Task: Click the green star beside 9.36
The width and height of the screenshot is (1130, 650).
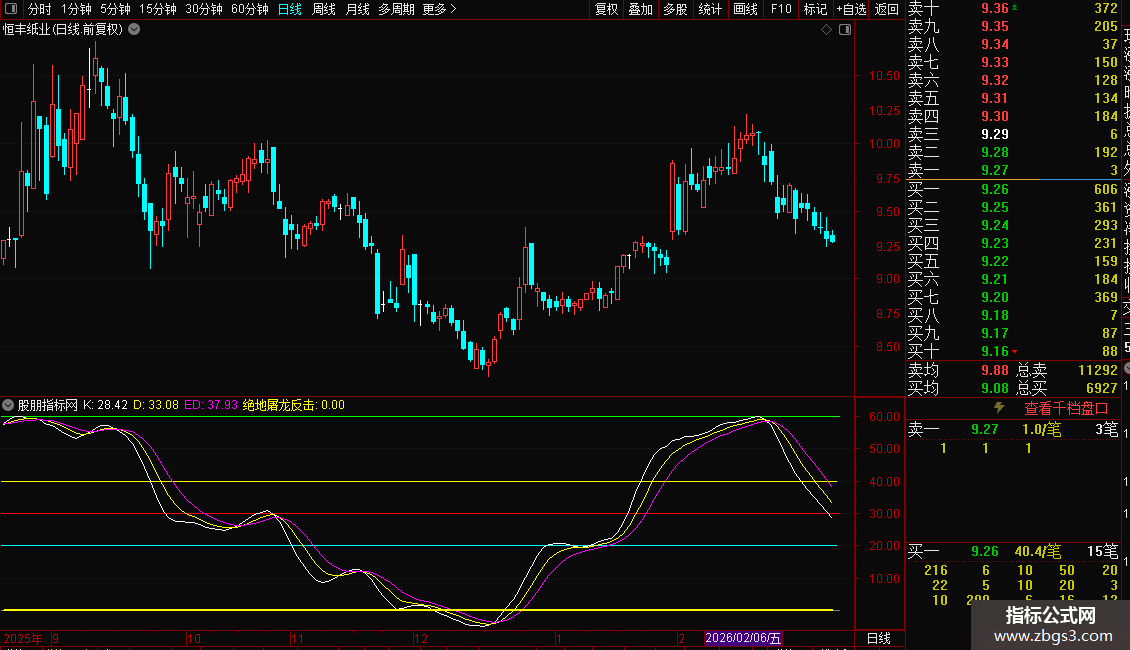Action: click(x=1016, y=8)
